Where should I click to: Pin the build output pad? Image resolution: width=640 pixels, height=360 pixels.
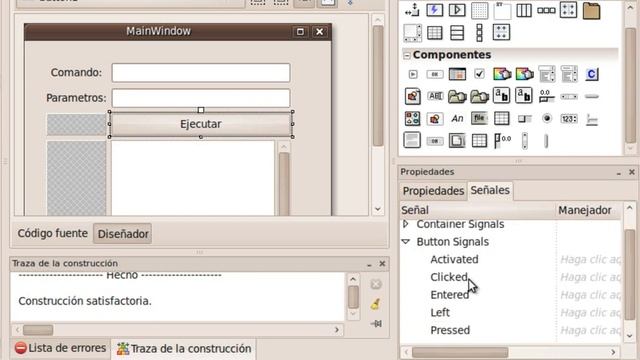point(376,324)
